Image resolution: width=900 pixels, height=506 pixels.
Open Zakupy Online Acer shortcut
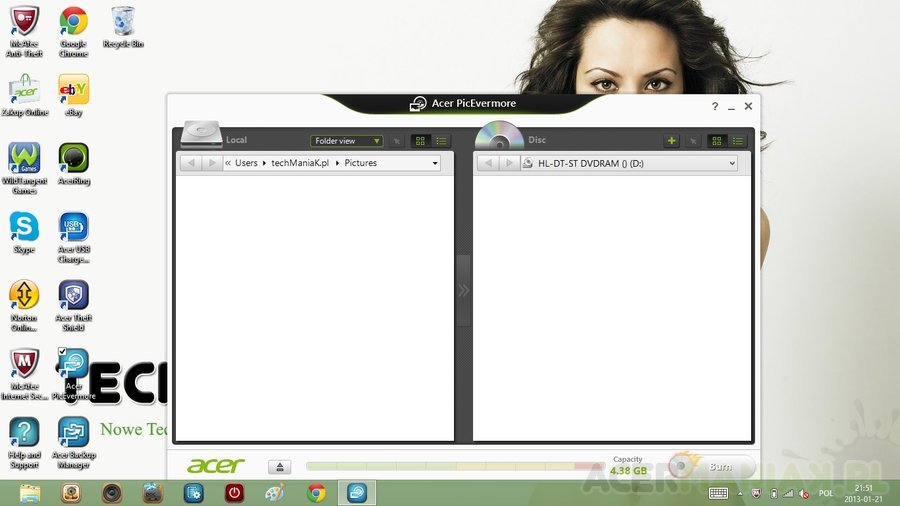[24, 95]
